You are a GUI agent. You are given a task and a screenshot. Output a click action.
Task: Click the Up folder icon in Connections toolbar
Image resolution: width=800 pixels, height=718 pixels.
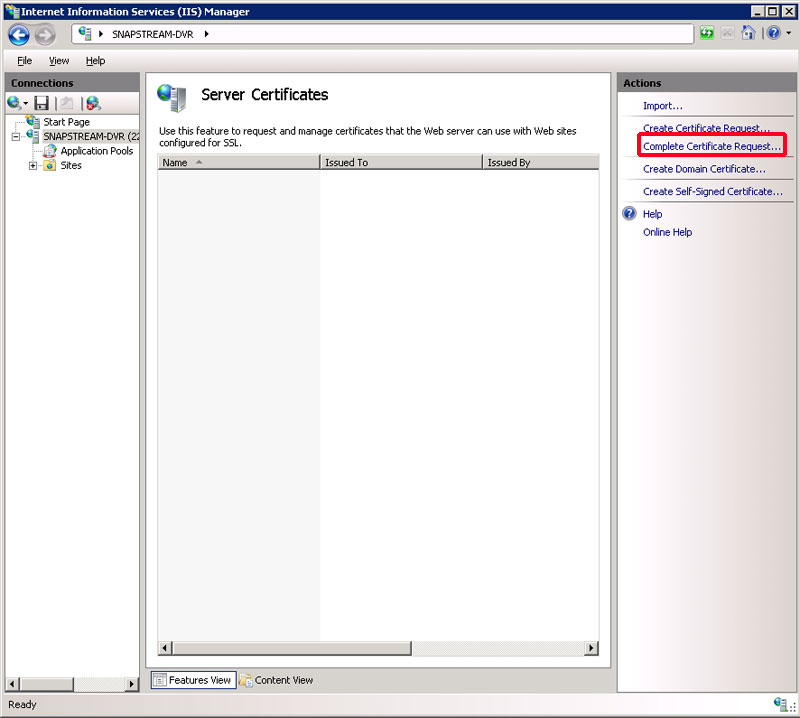67,103
